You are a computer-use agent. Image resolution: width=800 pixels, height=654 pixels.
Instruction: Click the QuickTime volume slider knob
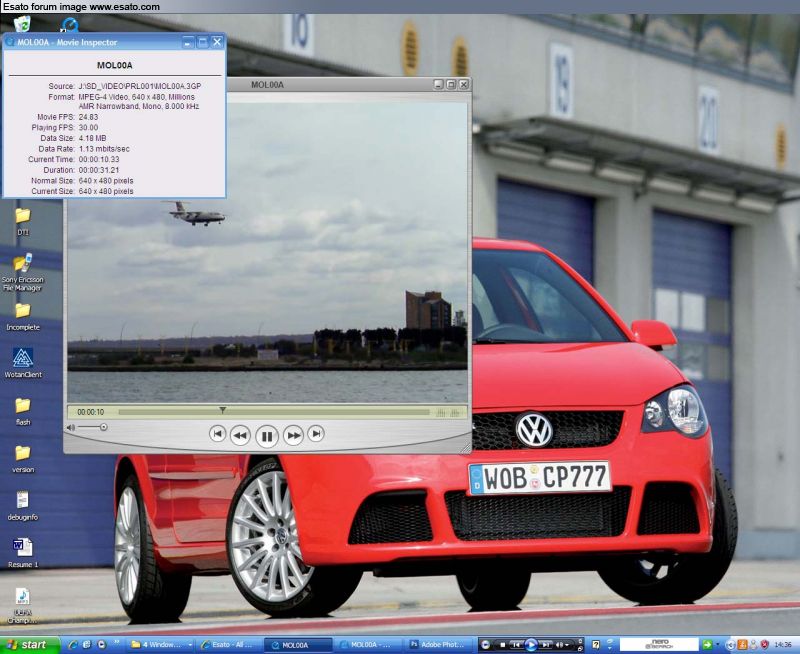tap(104, 427)
